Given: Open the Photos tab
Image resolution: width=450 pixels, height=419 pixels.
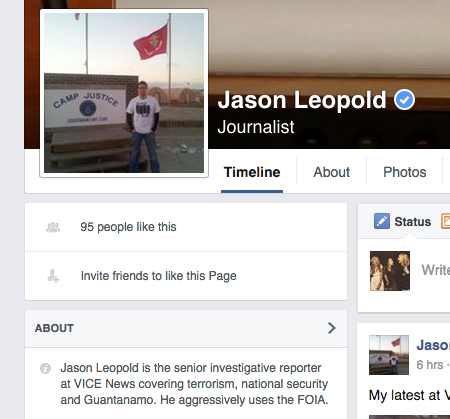Looking at the screenshot, I should pyautogui.click(x=405, y=172).
